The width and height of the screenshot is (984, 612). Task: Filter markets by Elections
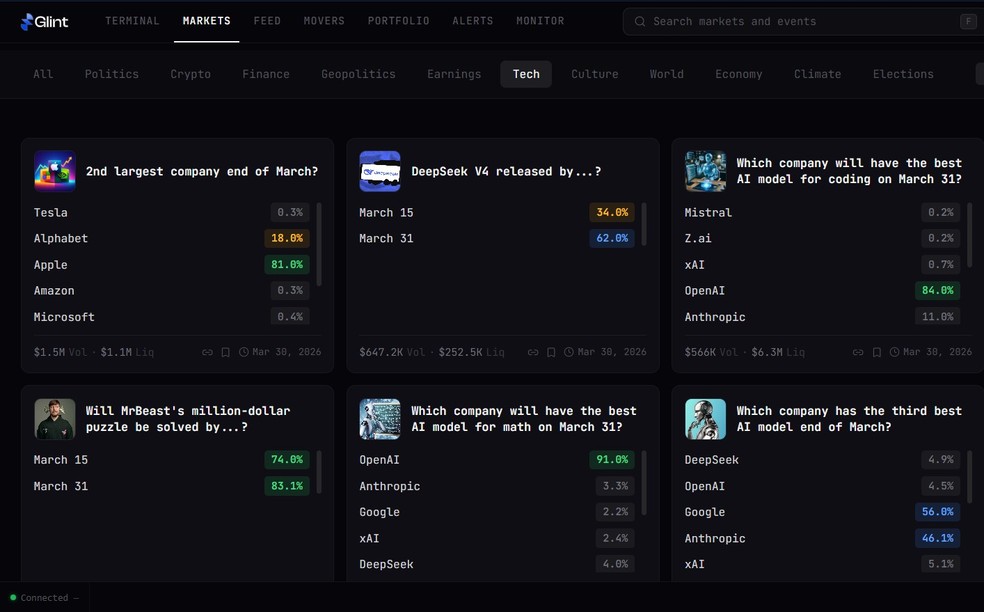click(903, 74)
